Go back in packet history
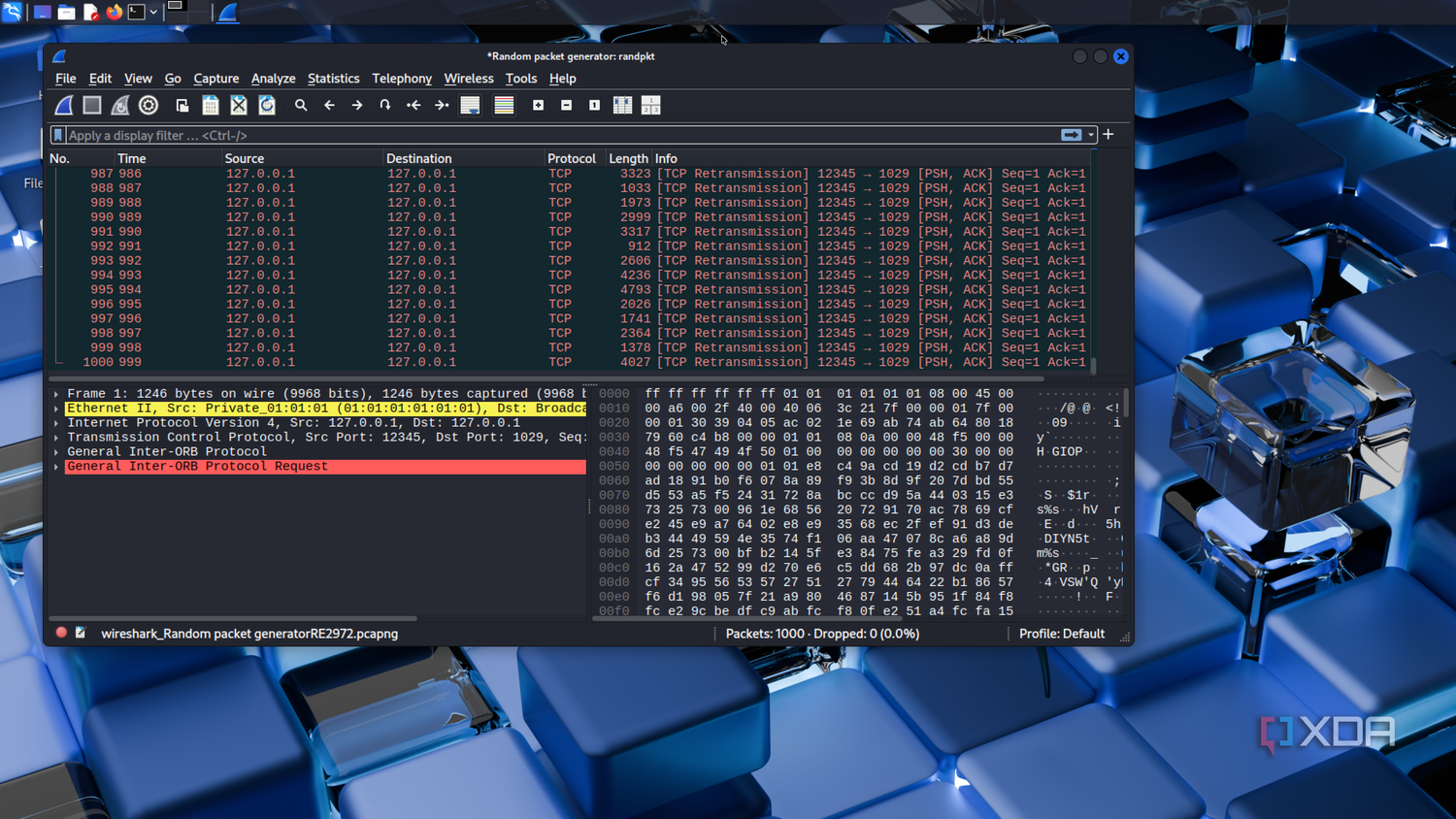 tap(329, 105)
